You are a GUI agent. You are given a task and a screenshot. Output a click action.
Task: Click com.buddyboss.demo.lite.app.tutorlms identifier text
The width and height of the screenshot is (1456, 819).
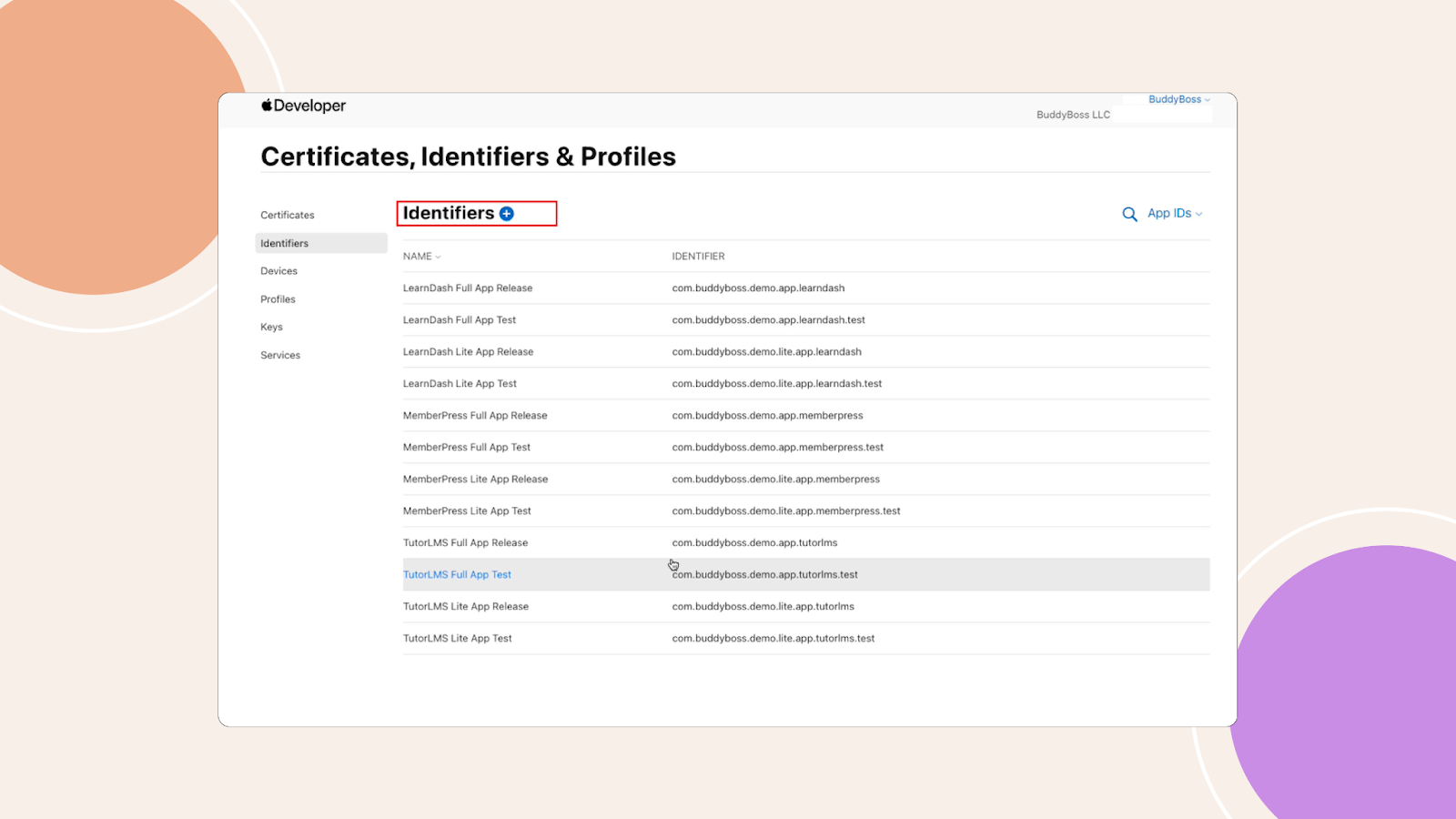pos(763,607)
